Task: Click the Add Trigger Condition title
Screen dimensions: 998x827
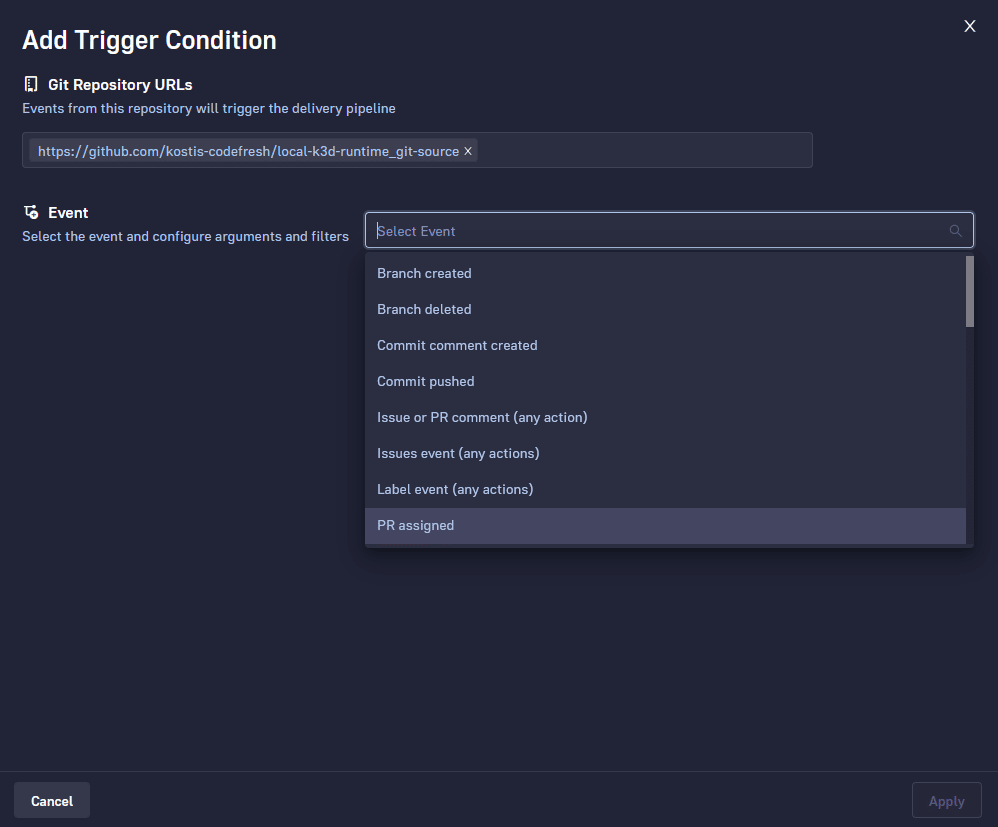Action: click(x=148, y=41)
